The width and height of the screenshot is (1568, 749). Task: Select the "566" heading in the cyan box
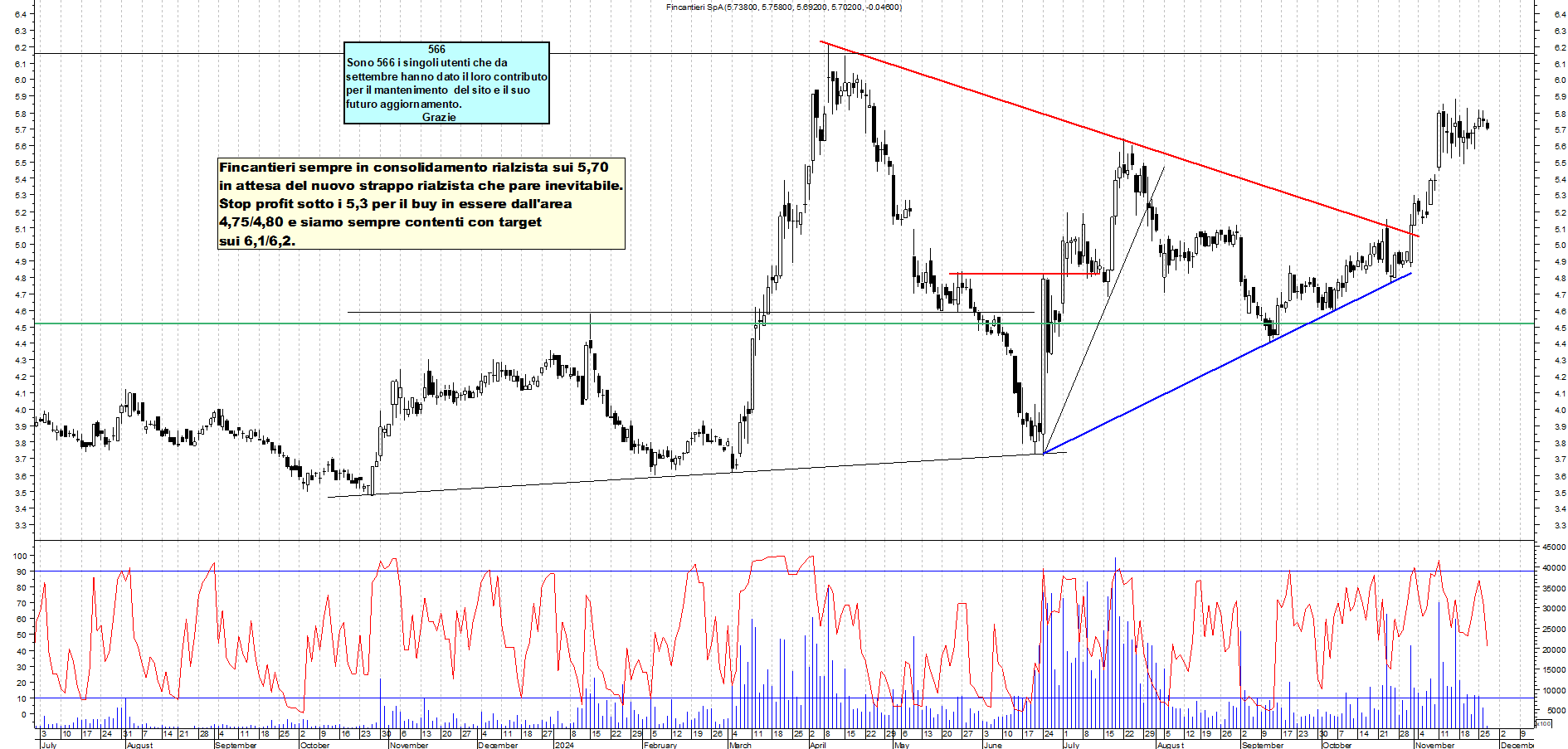[x=436, y=50]
